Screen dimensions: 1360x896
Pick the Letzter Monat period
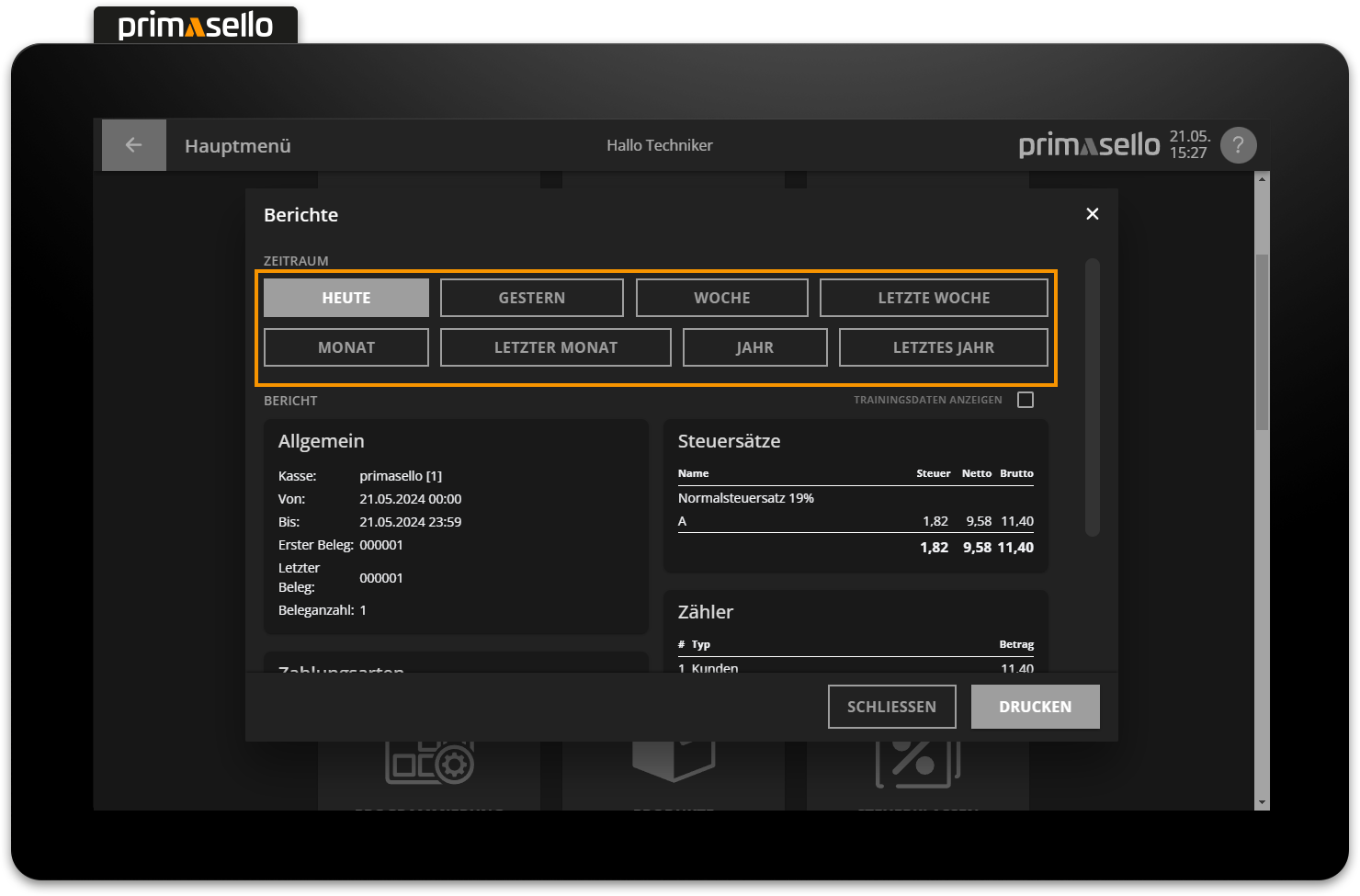[555, 347]
